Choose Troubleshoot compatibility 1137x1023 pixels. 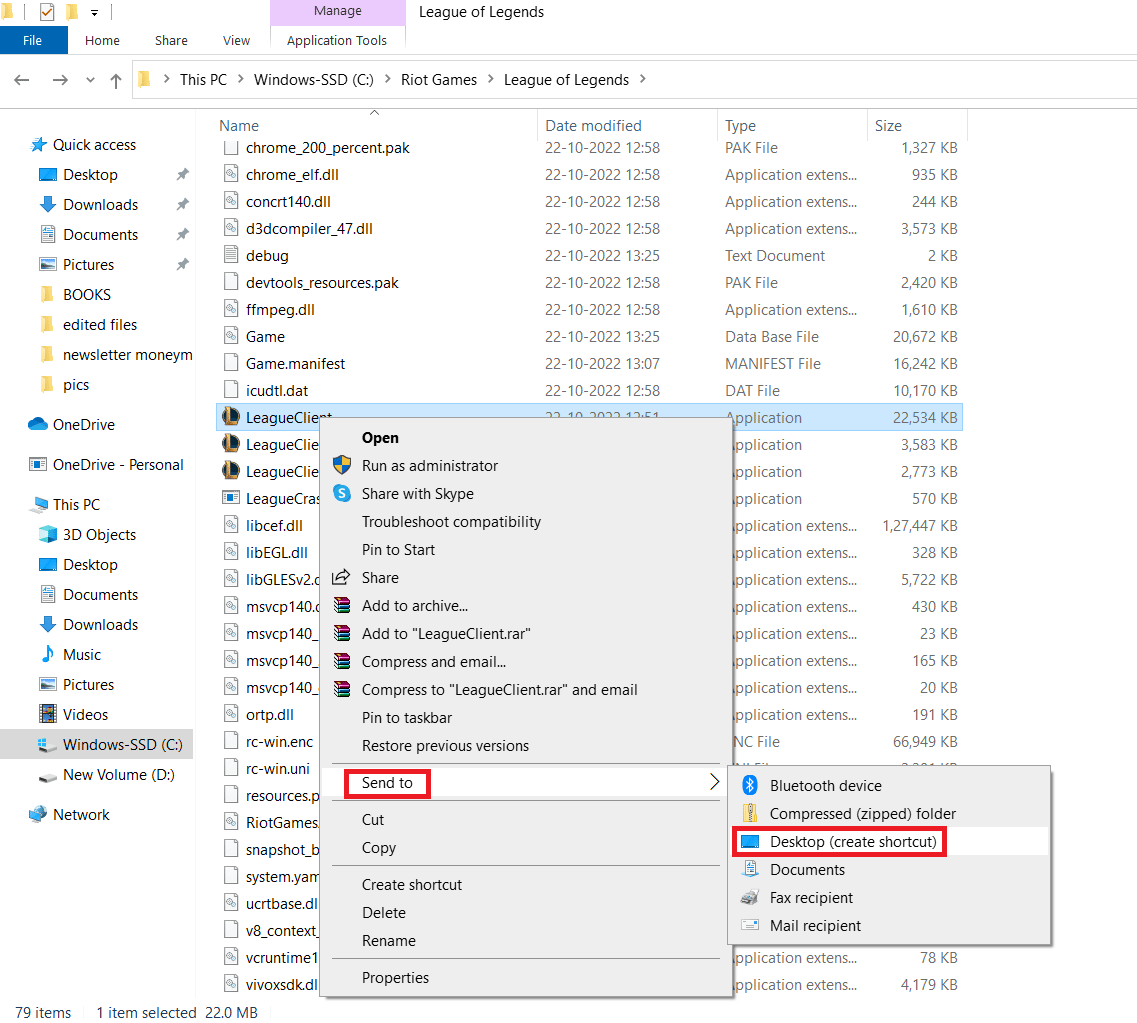pyautogui.click(x=451, y=522)
